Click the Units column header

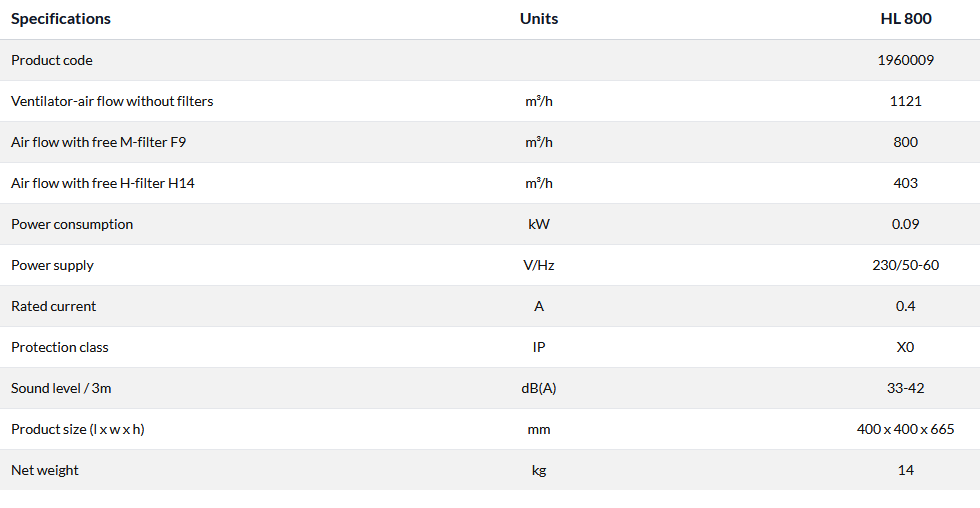tap(539, 19)
